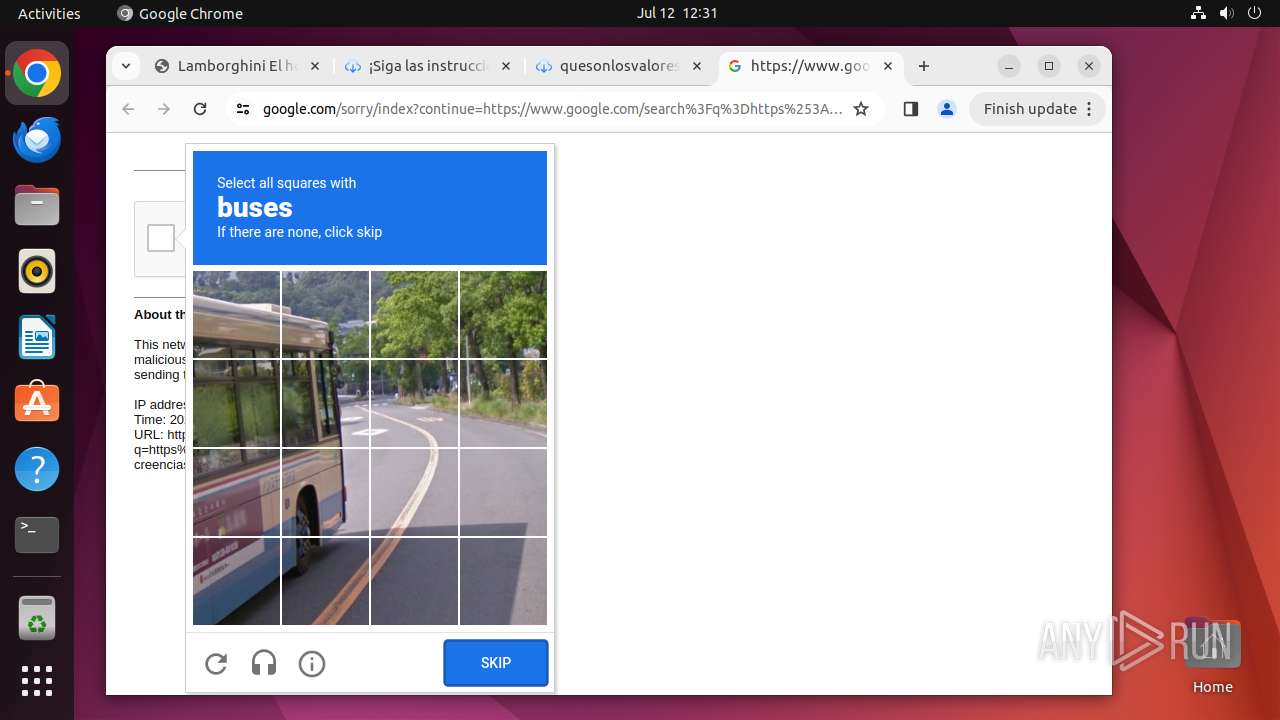Click the address bar URL
The width and height of the screenshot is (1280, 720).
[x=552, y=109]
